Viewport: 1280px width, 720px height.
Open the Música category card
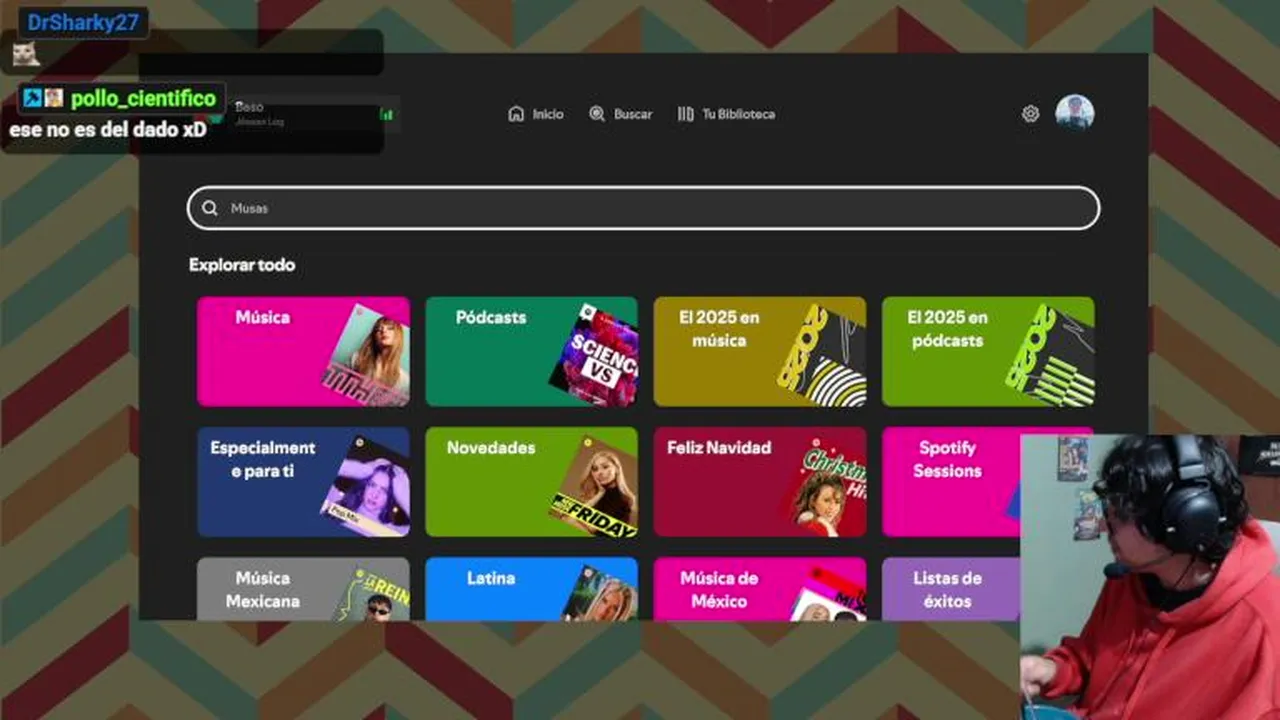pyautogui.click(x=303, y=351)
